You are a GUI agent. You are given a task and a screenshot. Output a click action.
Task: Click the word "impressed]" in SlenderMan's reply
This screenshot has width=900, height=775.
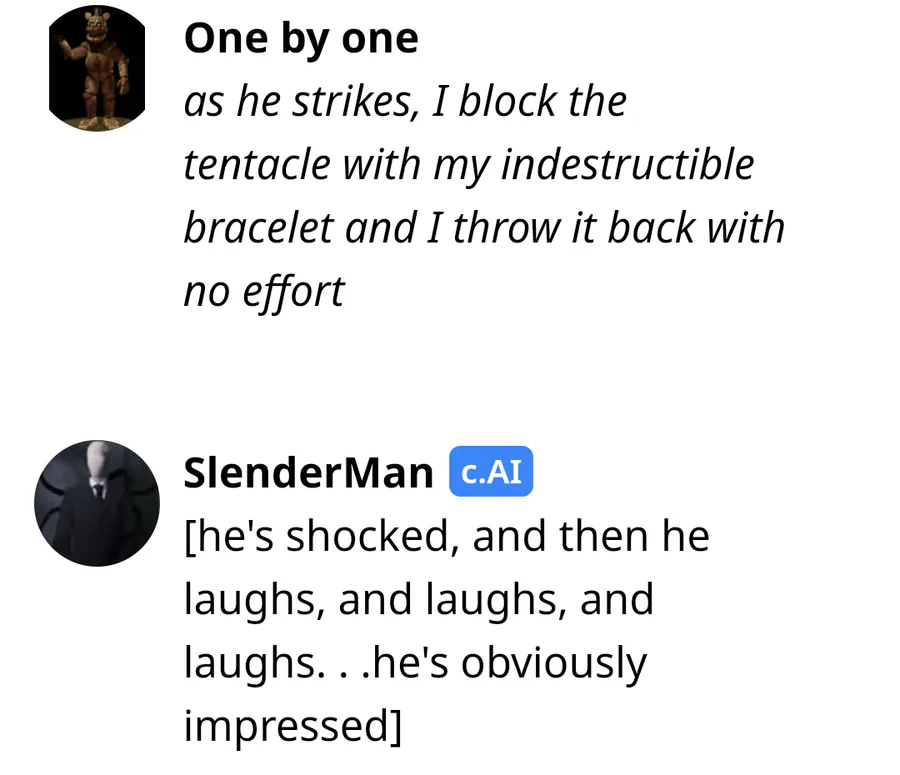click(293, 726)
